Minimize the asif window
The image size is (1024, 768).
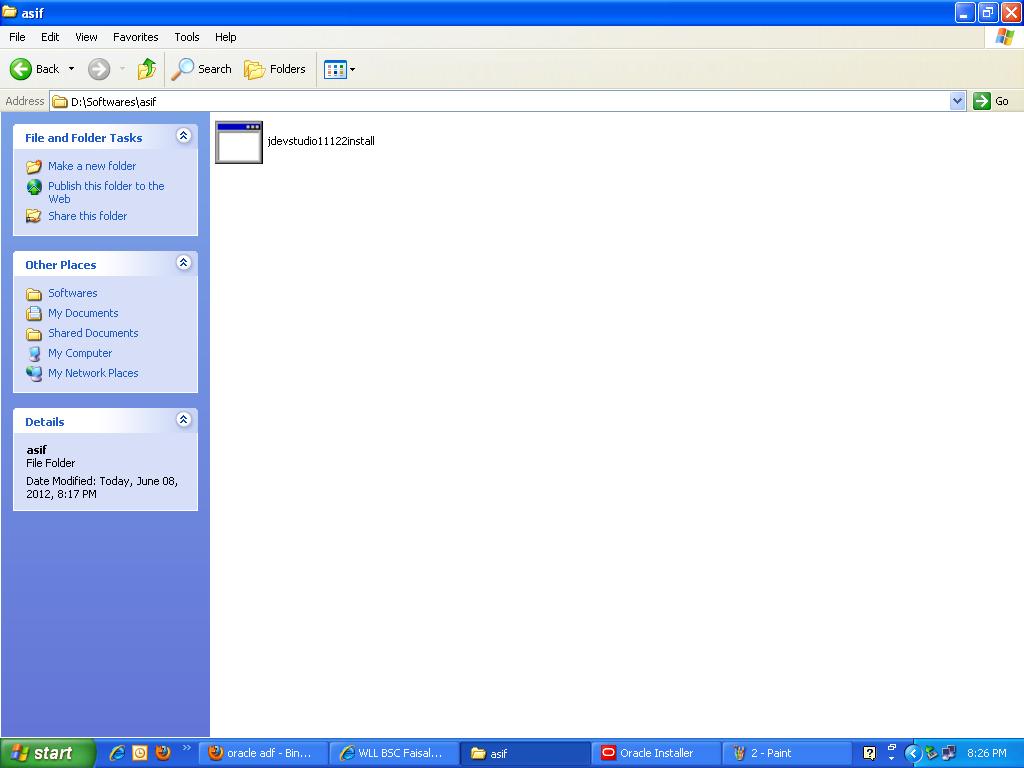tap(965, 12)
